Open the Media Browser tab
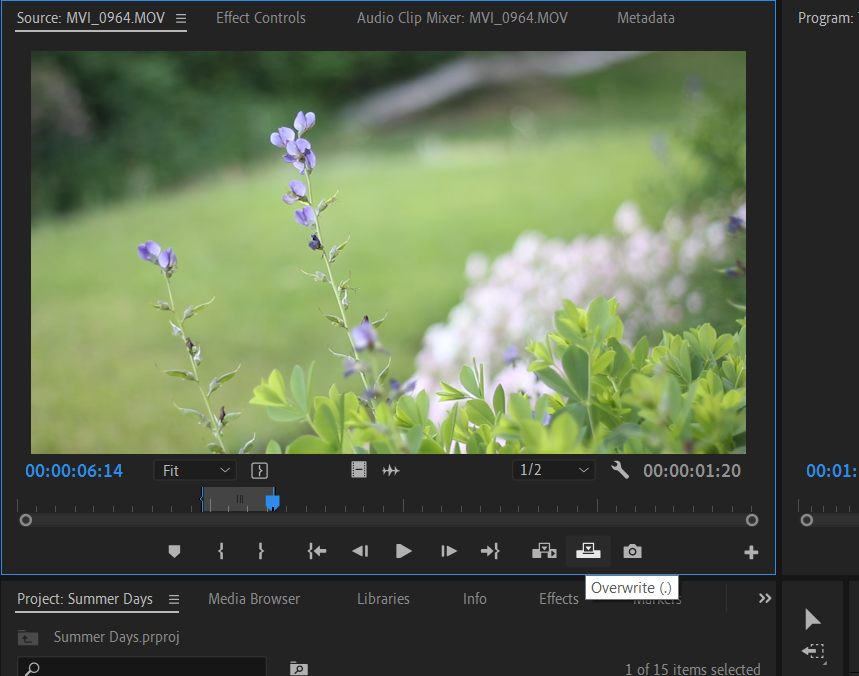 254,599
